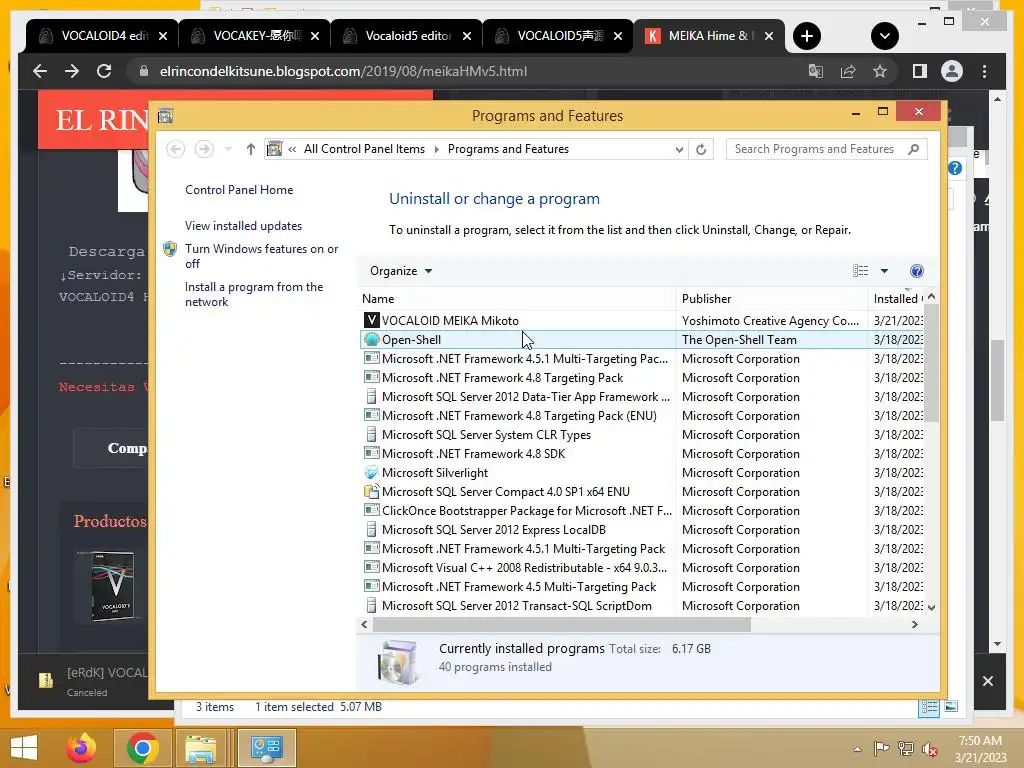
Task: Open View installed updates link
Action: (x=243, y=225)
